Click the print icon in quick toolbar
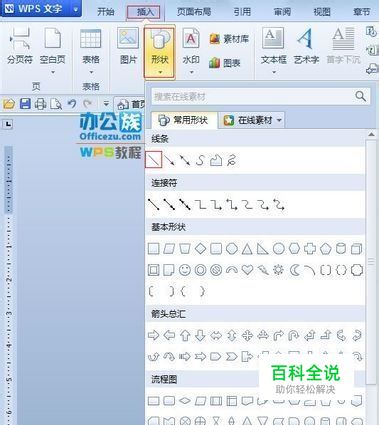The width and height of the screenshot is (379, 425). click(x=40, y=104)
